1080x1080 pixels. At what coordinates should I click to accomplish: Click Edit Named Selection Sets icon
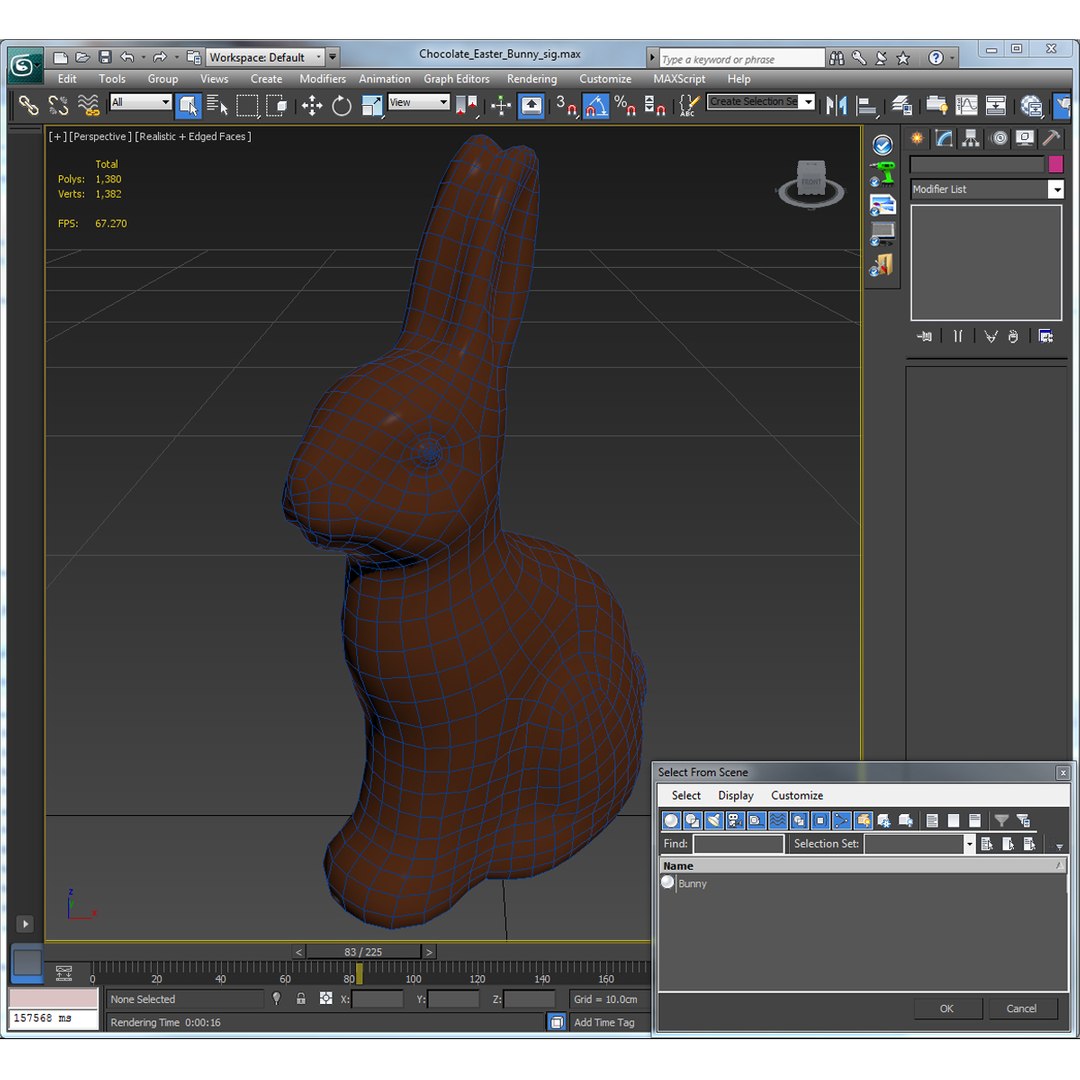(689, 105)
